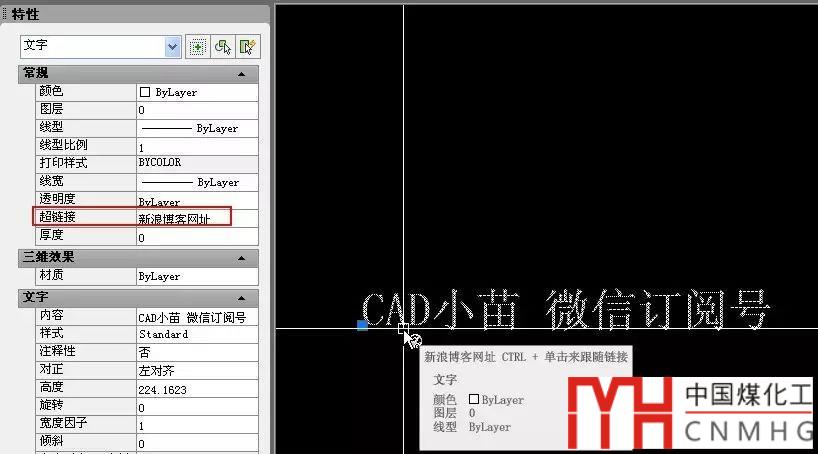
Task: Edit the 线型比例 value 1
Action: click(x=197, y=147)
